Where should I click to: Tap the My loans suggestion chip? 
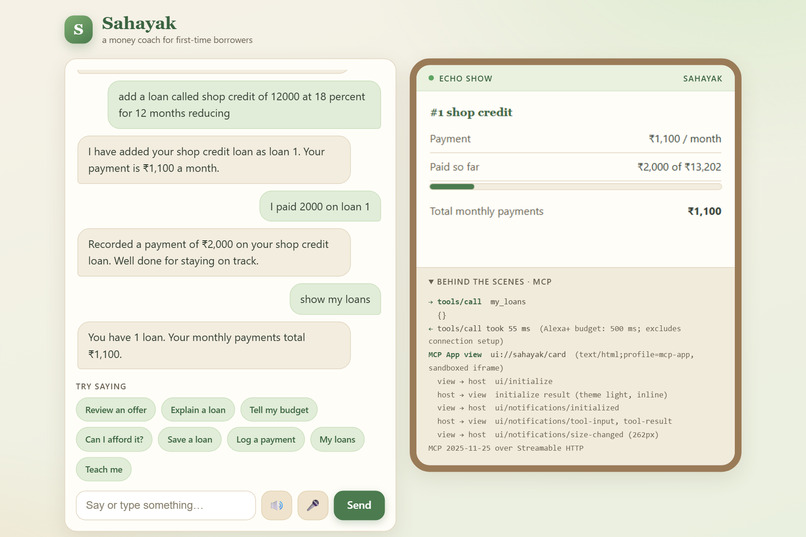pos(337,439)
